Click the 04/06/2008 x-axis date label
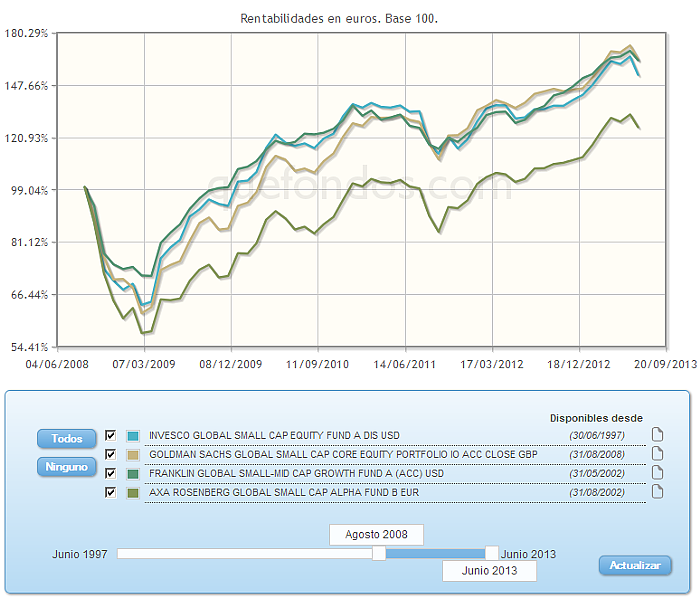The height and width of the screenshot is (598, 700). [x=57, y=365]
